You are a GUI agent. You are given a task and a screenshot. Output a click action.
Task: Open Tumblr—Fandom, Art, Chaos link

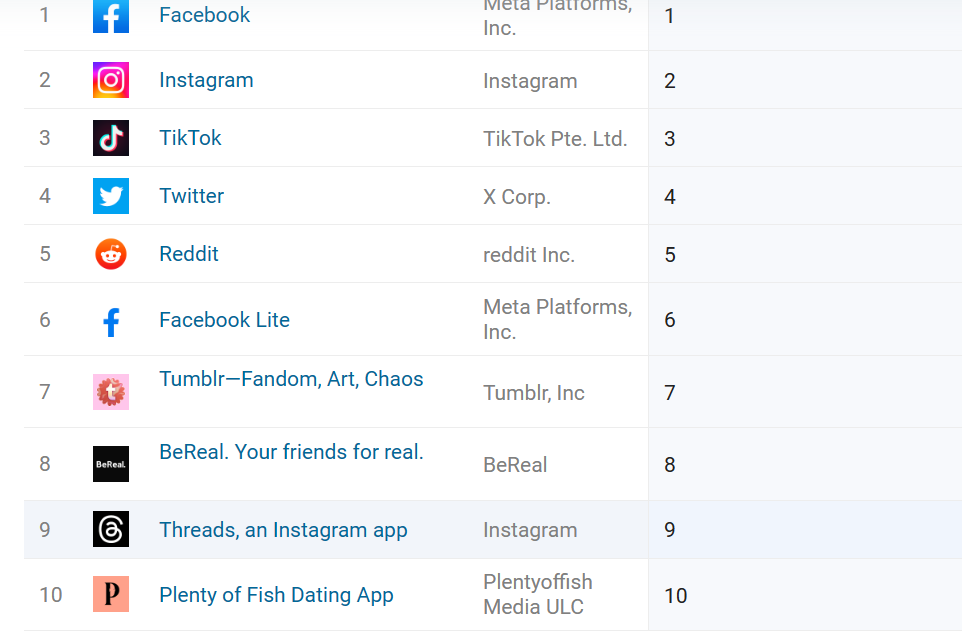(291, 379)
